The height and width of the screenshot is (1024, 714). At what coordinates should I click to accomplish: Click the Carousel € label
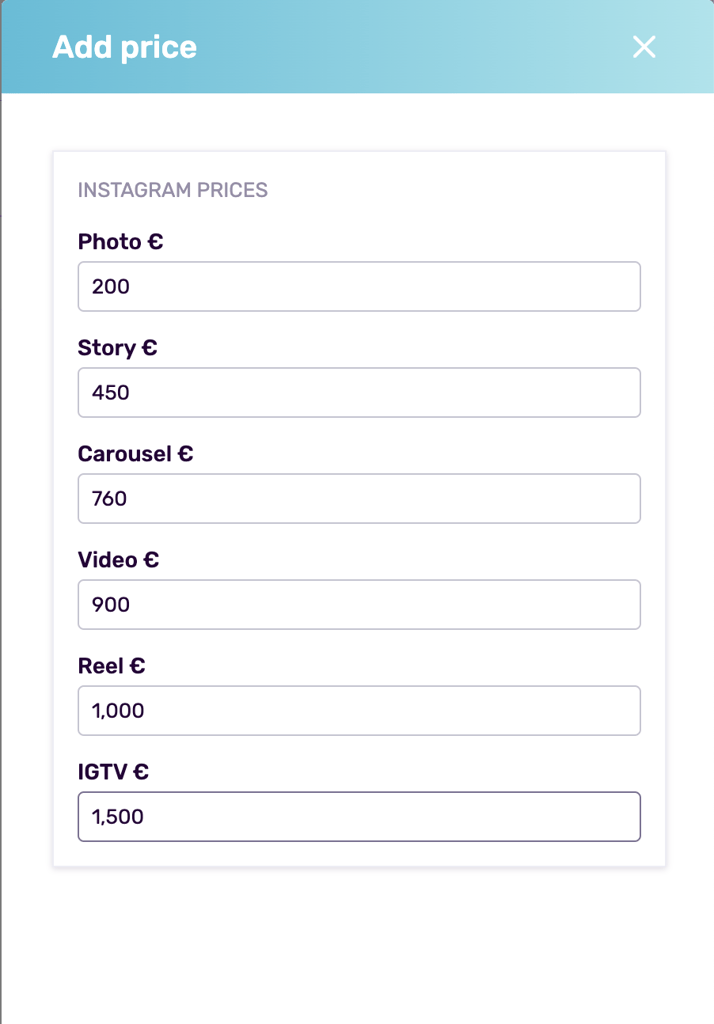pos(135,454)
